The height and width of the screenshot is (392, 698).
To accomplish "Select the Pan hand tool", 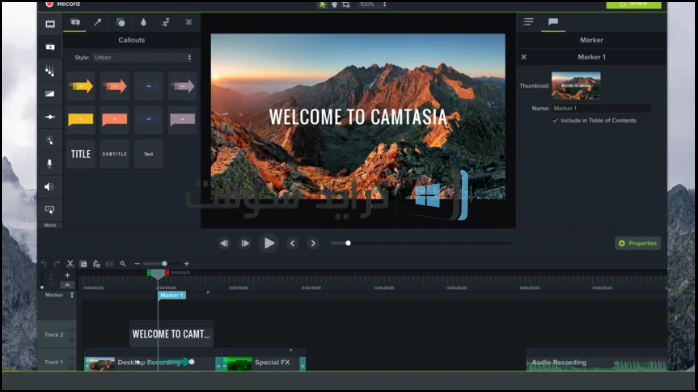I will point(334,4).
